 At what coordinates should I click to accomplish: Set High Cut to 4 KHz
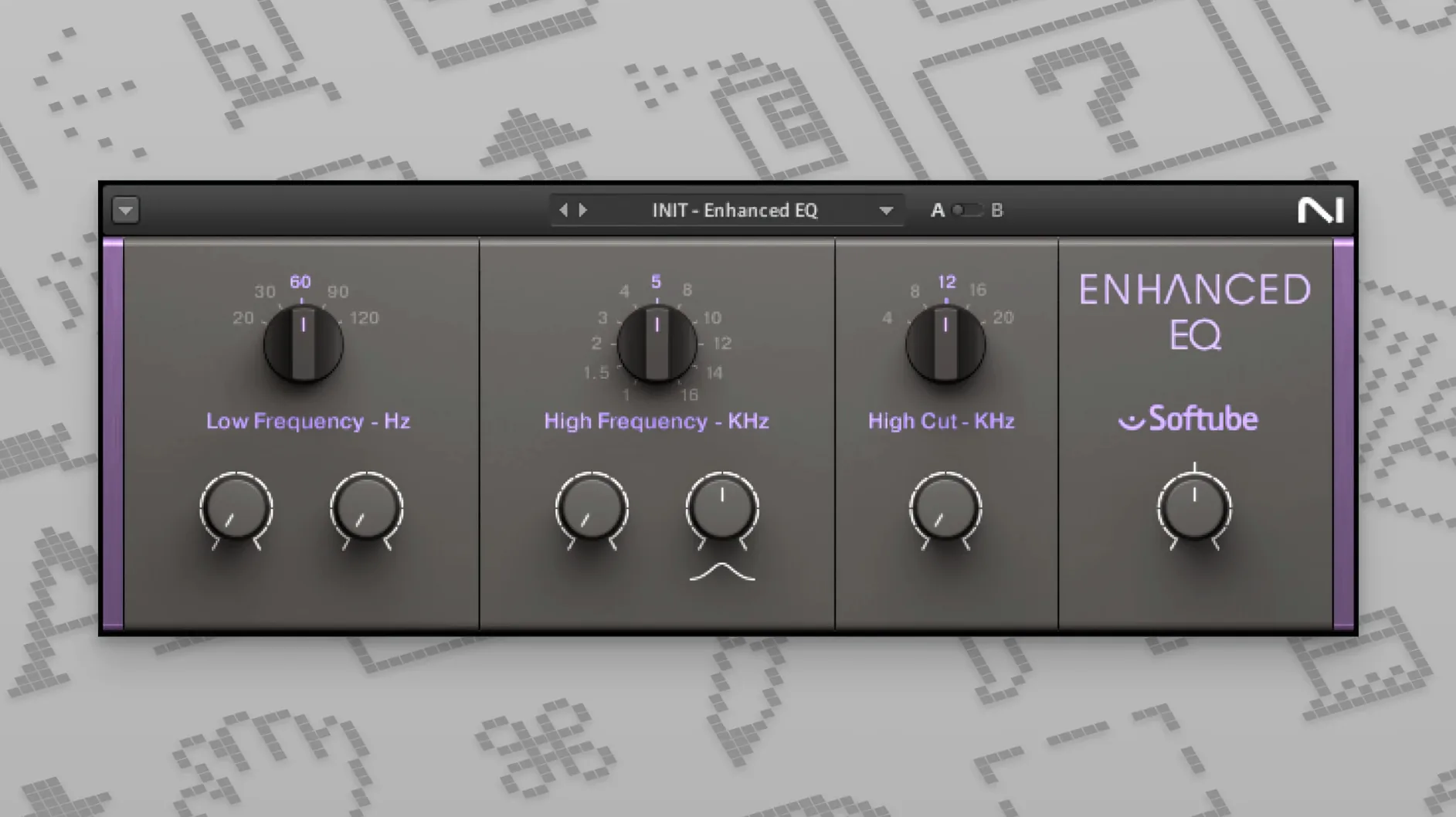888,317
